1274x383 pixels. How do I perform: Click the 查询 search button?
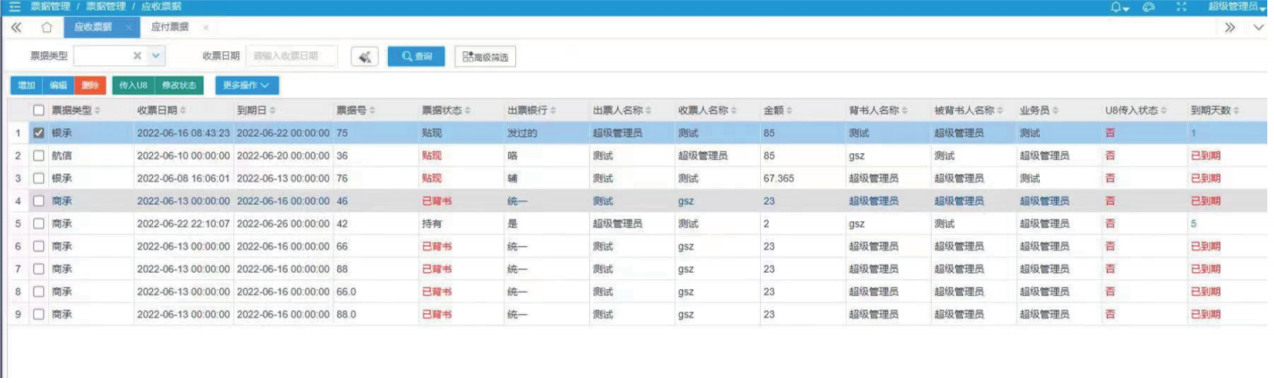tap(416, 57)
